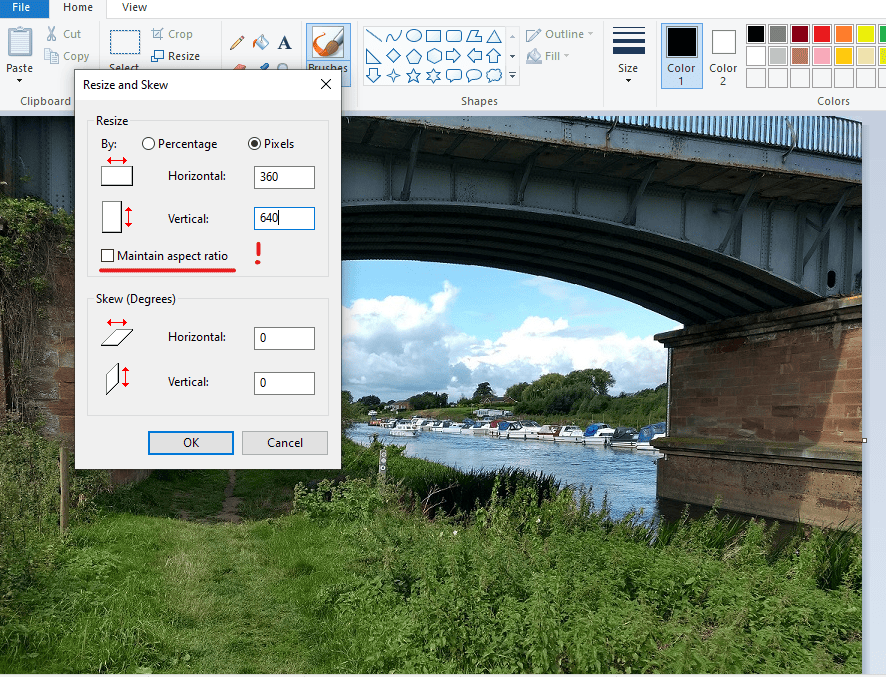Screen dimensions: 886x677
Task: Pick the red color swatch
Action: tap(822, 34)
